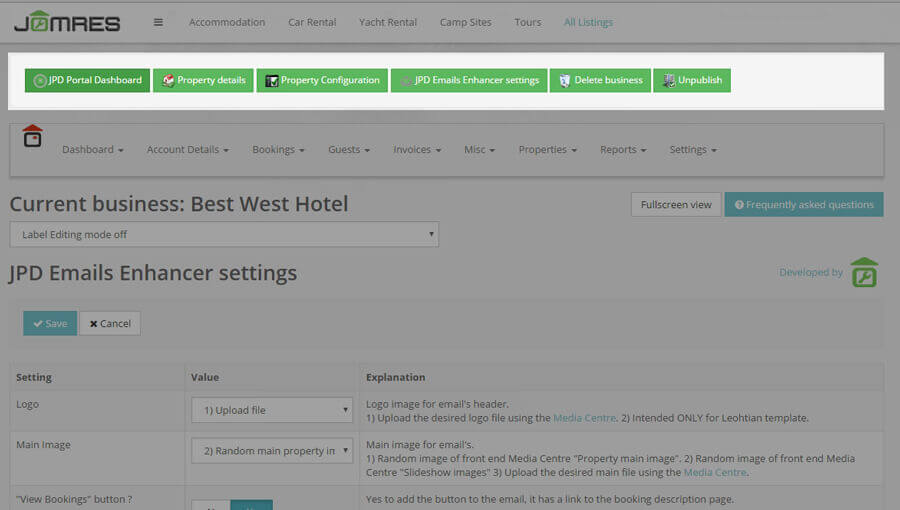The image size is (900, 510).
Task: Open JPD Portal Dashboard button
Action: [x=87, y=80]
